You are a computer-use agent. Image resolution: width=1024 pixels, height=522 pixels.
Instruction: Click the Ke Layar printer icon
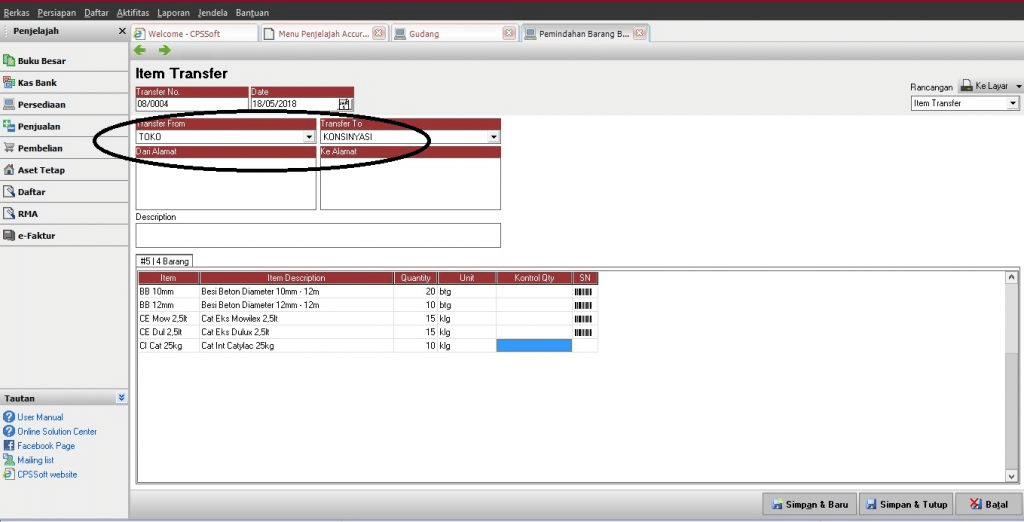pos(967,87)
